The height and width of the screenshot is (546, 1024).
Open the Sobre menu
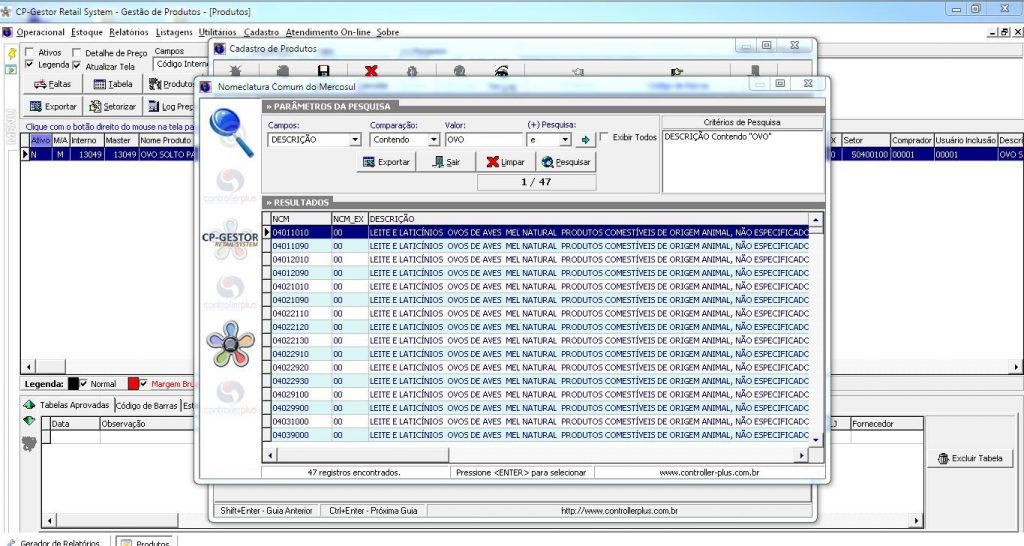click(387, 32)
